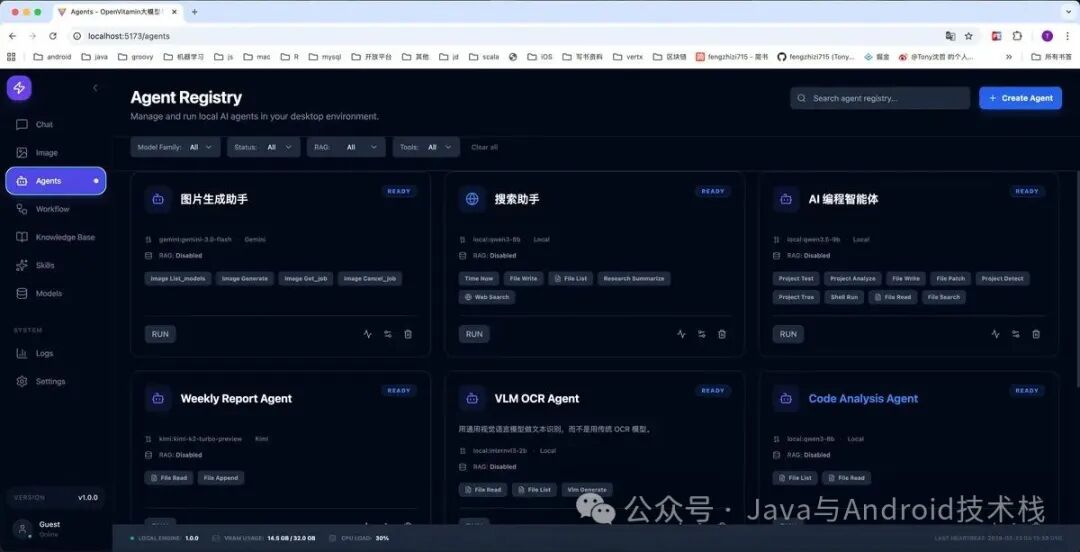Open configure sliders icon on 搜索助手 card
The height and width of the screenshot is (552, 1080).
coord(702,334)
